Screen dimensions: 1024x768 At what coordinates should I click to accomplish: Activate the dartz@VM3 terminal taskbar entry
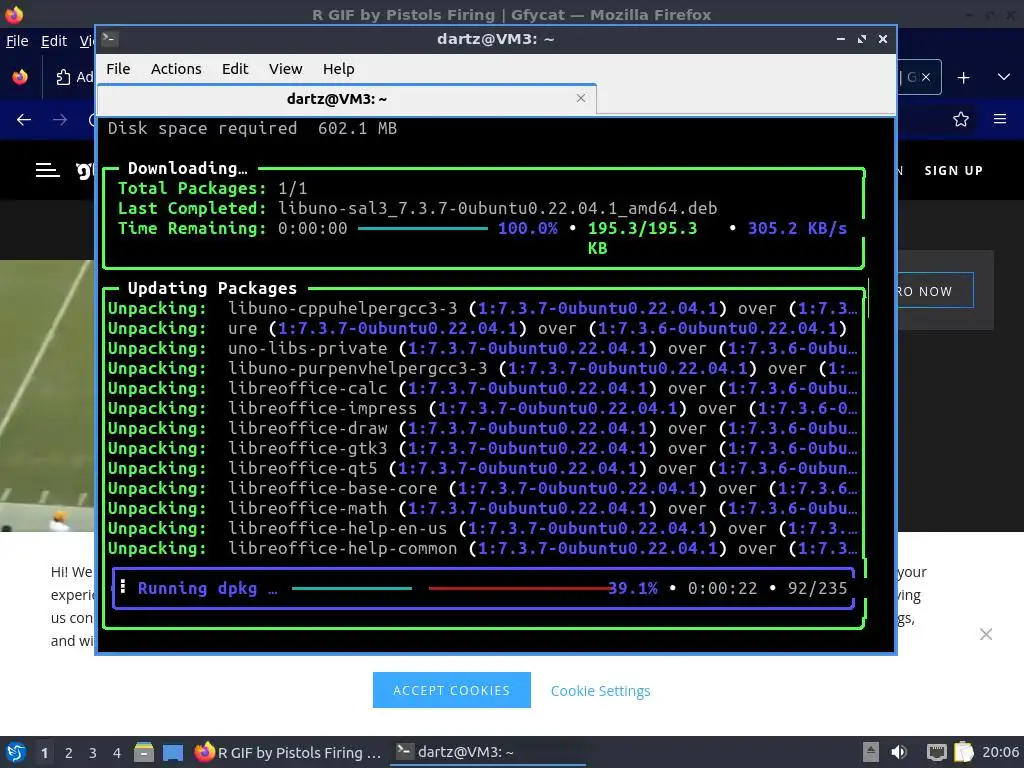(487, 752)
